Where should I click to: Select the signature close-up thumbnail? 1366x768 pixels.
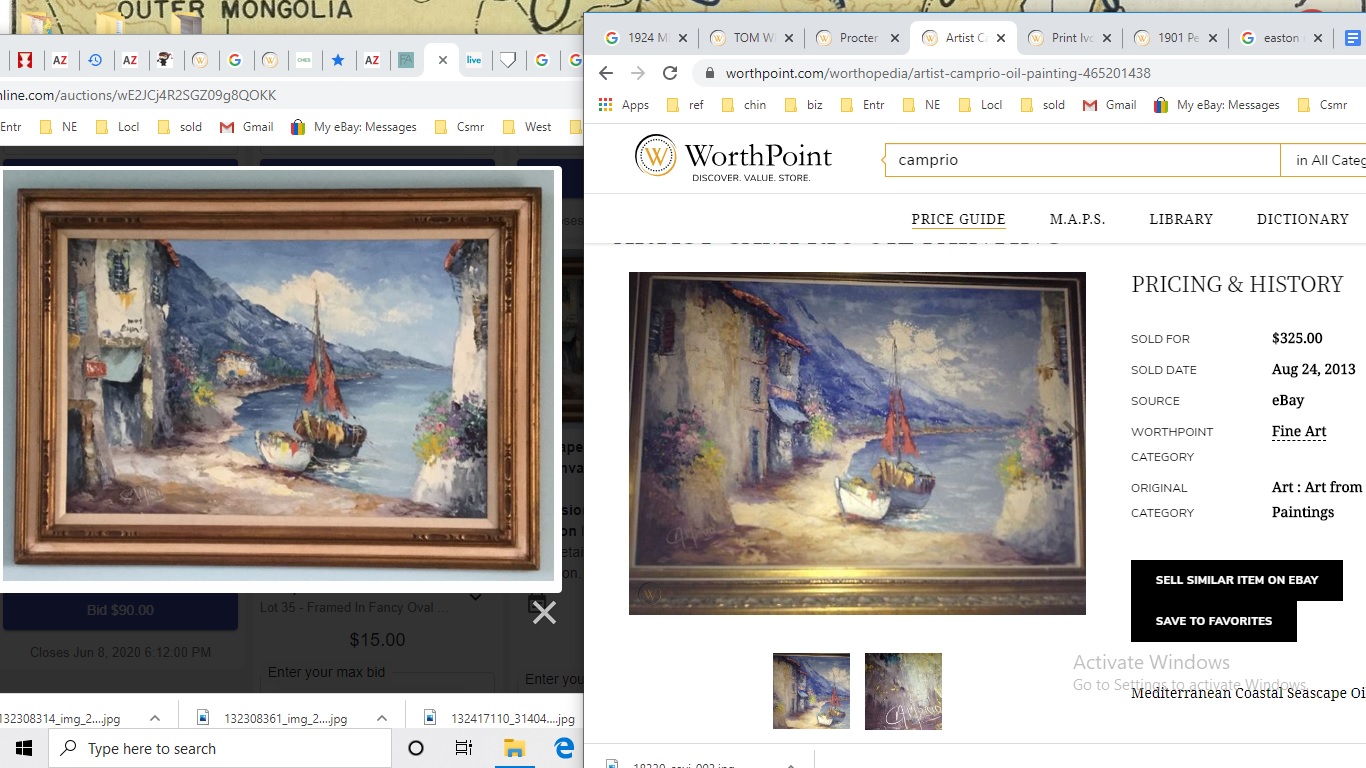point(903,691)
